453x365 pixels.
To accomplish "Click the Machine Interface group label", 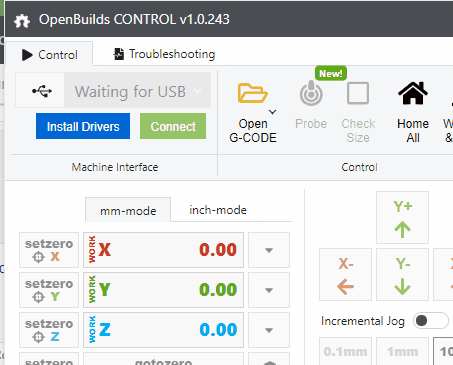I will point(115,167).
